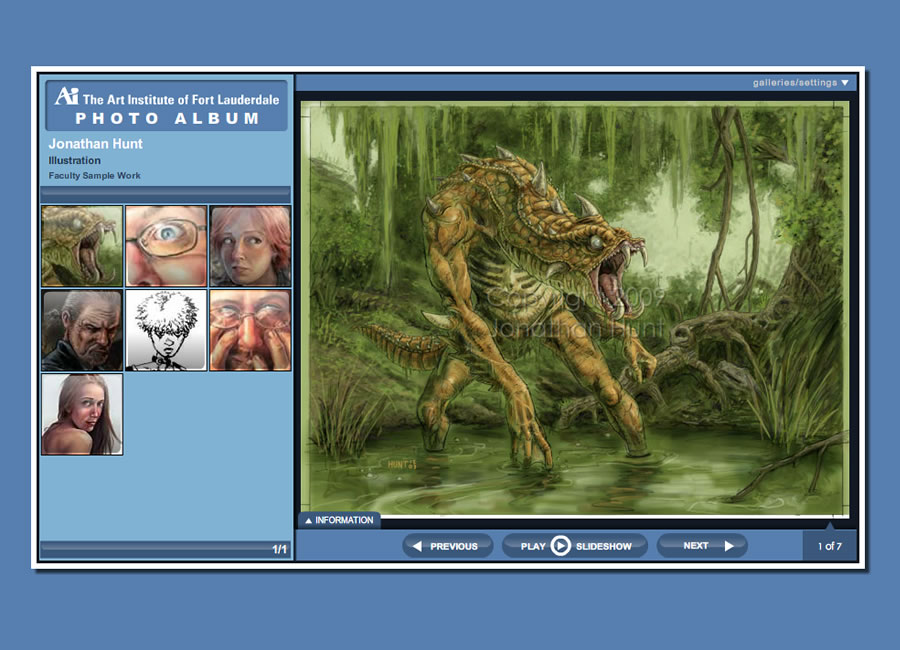Click the Previous left arrow icon

(x=417, y=546)
